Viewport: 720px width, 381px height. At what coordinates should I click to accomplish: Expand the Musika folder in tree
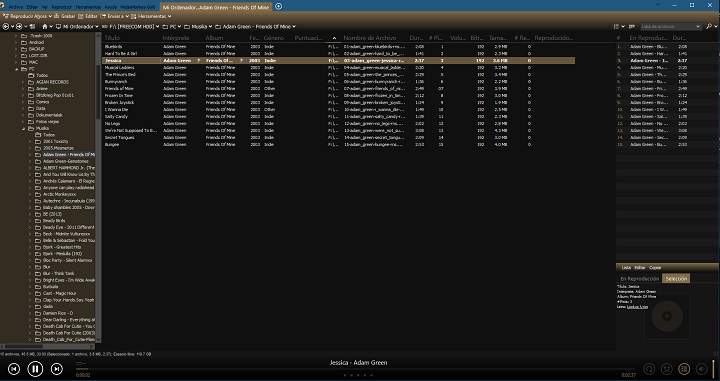(x=24, y=129)
